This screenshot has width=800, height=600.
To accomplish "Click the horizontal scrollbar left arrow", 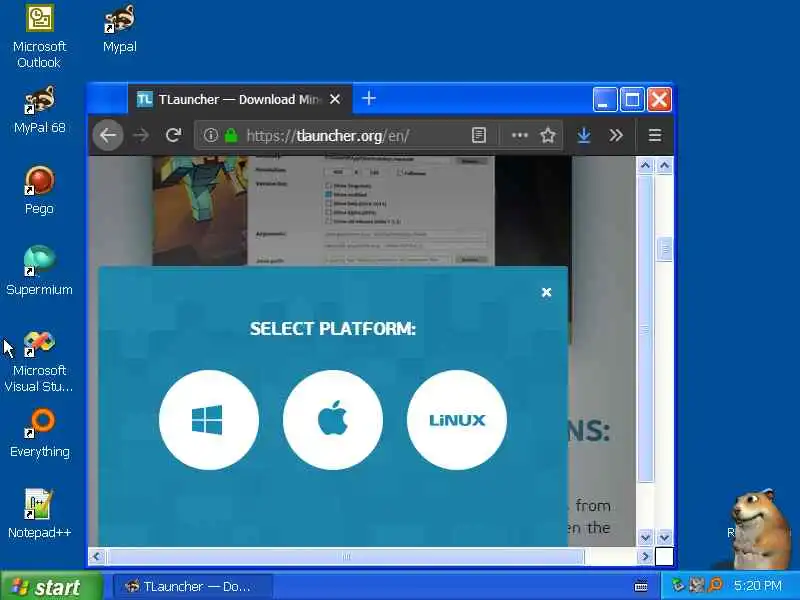I will (97, 556).
